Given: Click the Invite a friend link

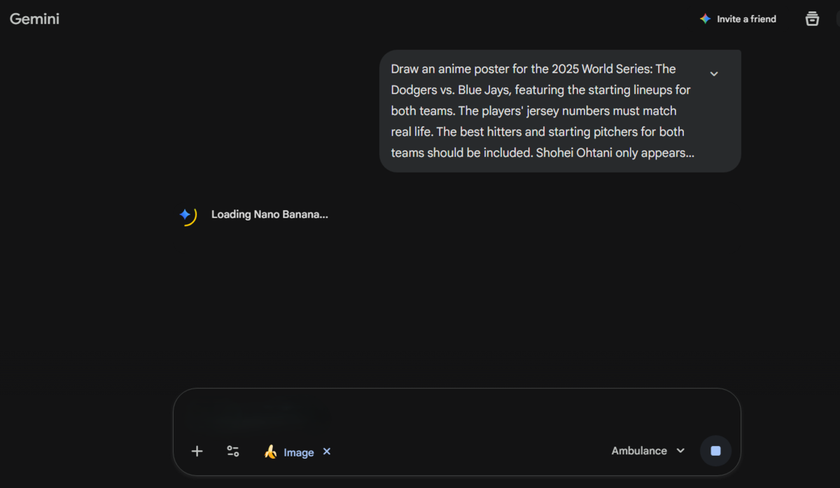Looking at the screenshot, I should coord(746,19).
